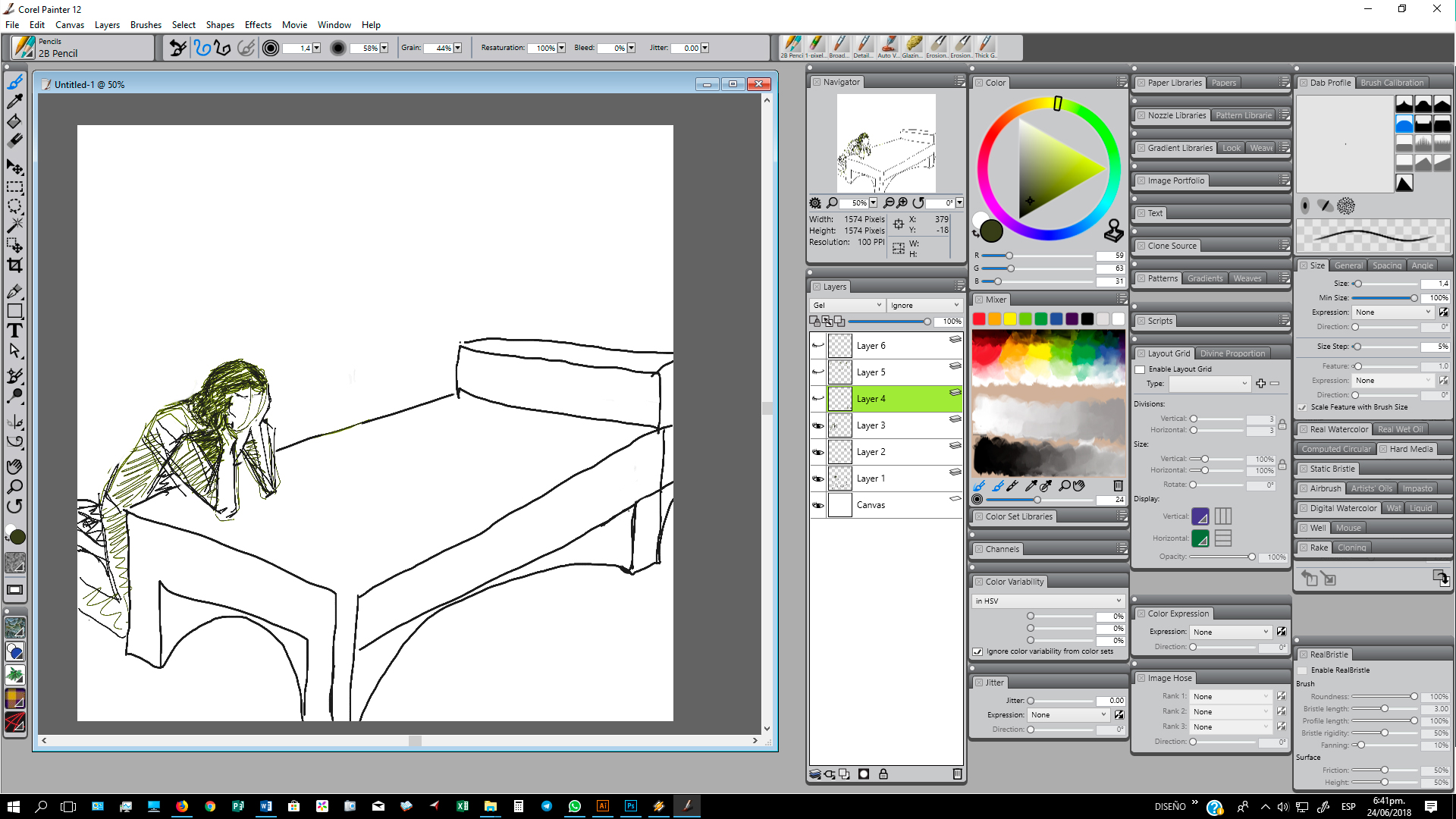Viewport: 1456px width, 819px height.
Task: Select the Paint Bucket tool
Action: [14, 121]
